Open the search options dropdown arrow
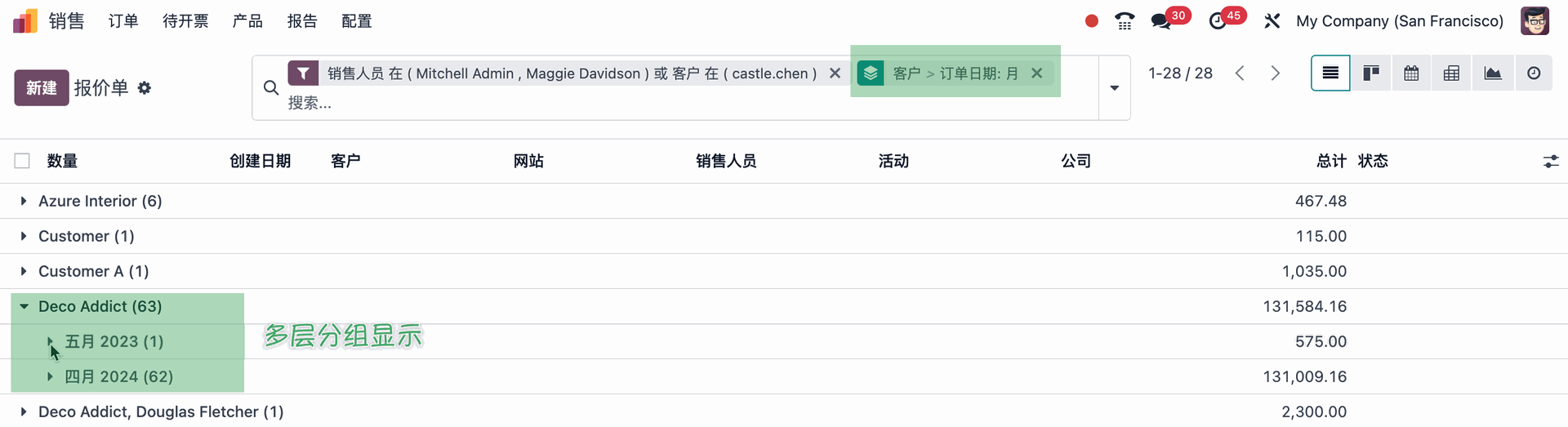This screenshot has width=1568, height=427. (x=1114, y=88)
